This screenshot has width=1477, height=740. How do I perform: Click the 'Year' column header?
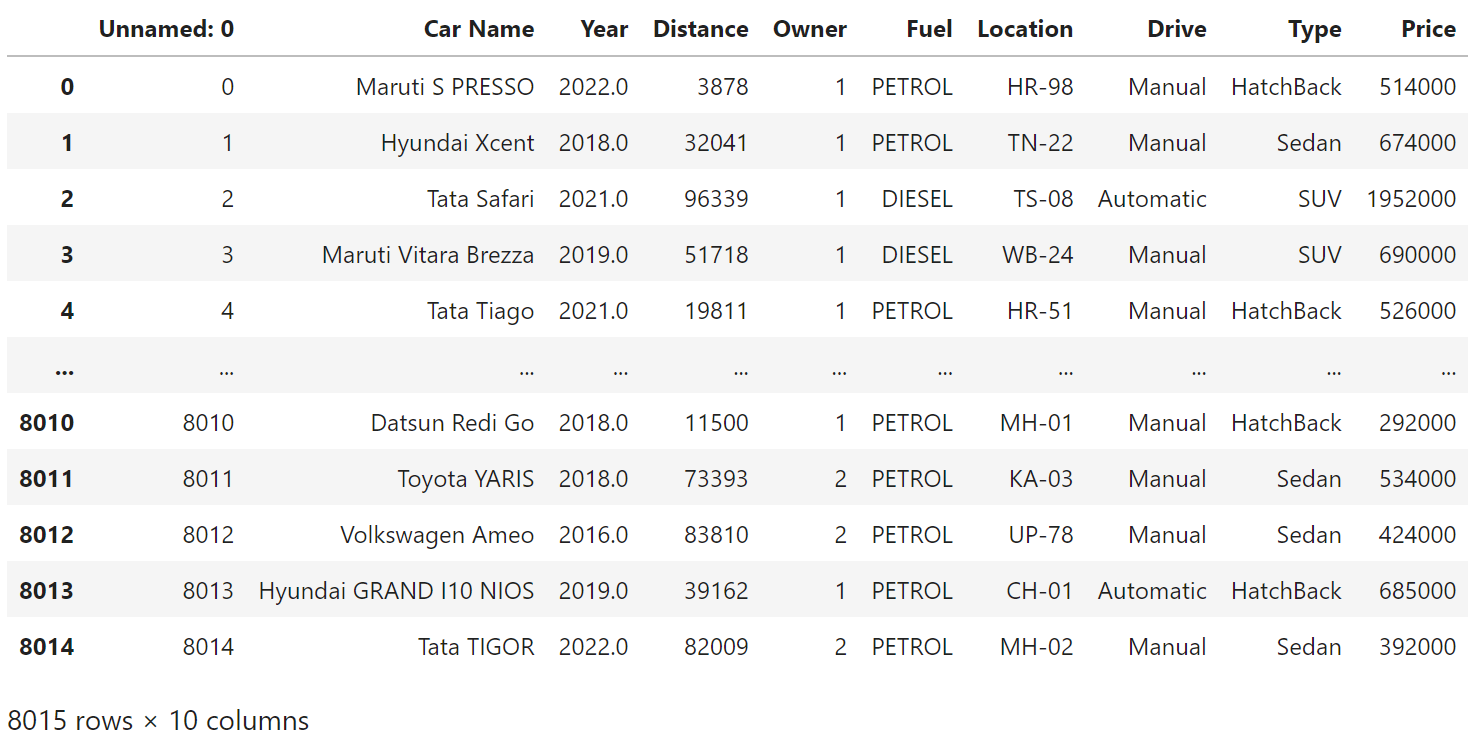604,29
